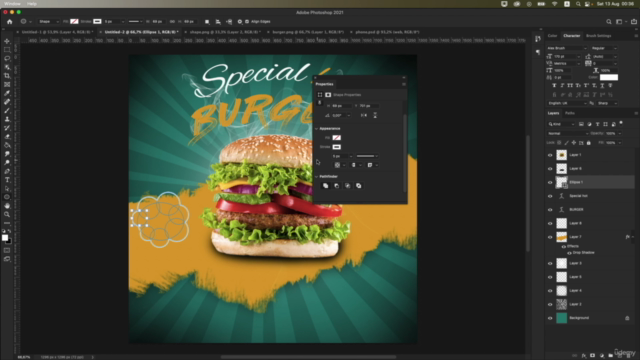Screen dimensions: 640x360
Task: Open the English: UK language dropdown
Action: point(566,103)
